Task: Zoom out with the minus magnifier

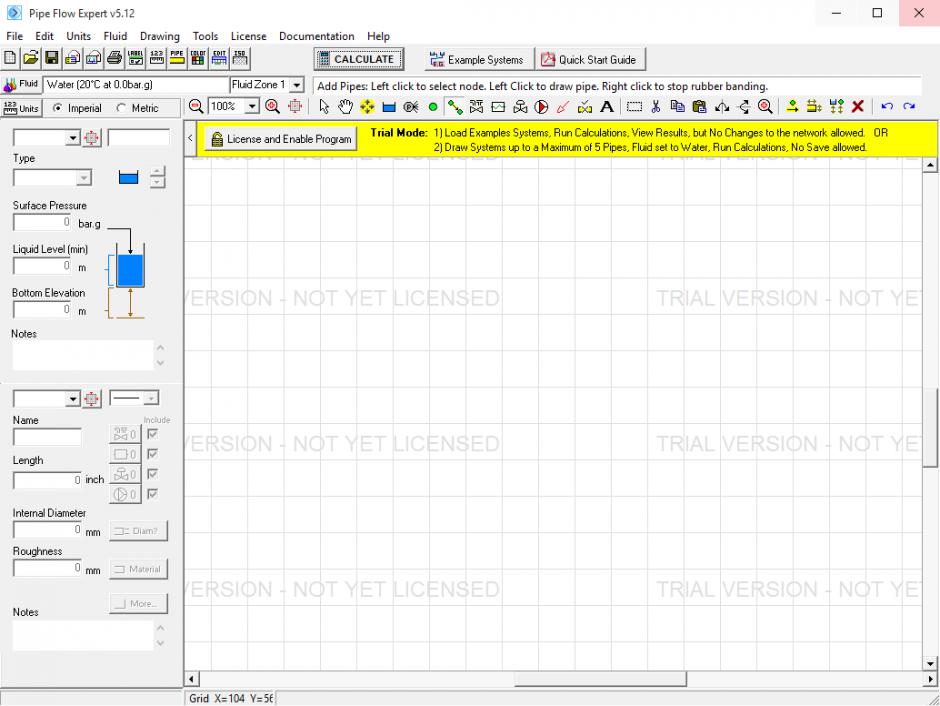Action: pyautogui.click(x=196, y=107)
